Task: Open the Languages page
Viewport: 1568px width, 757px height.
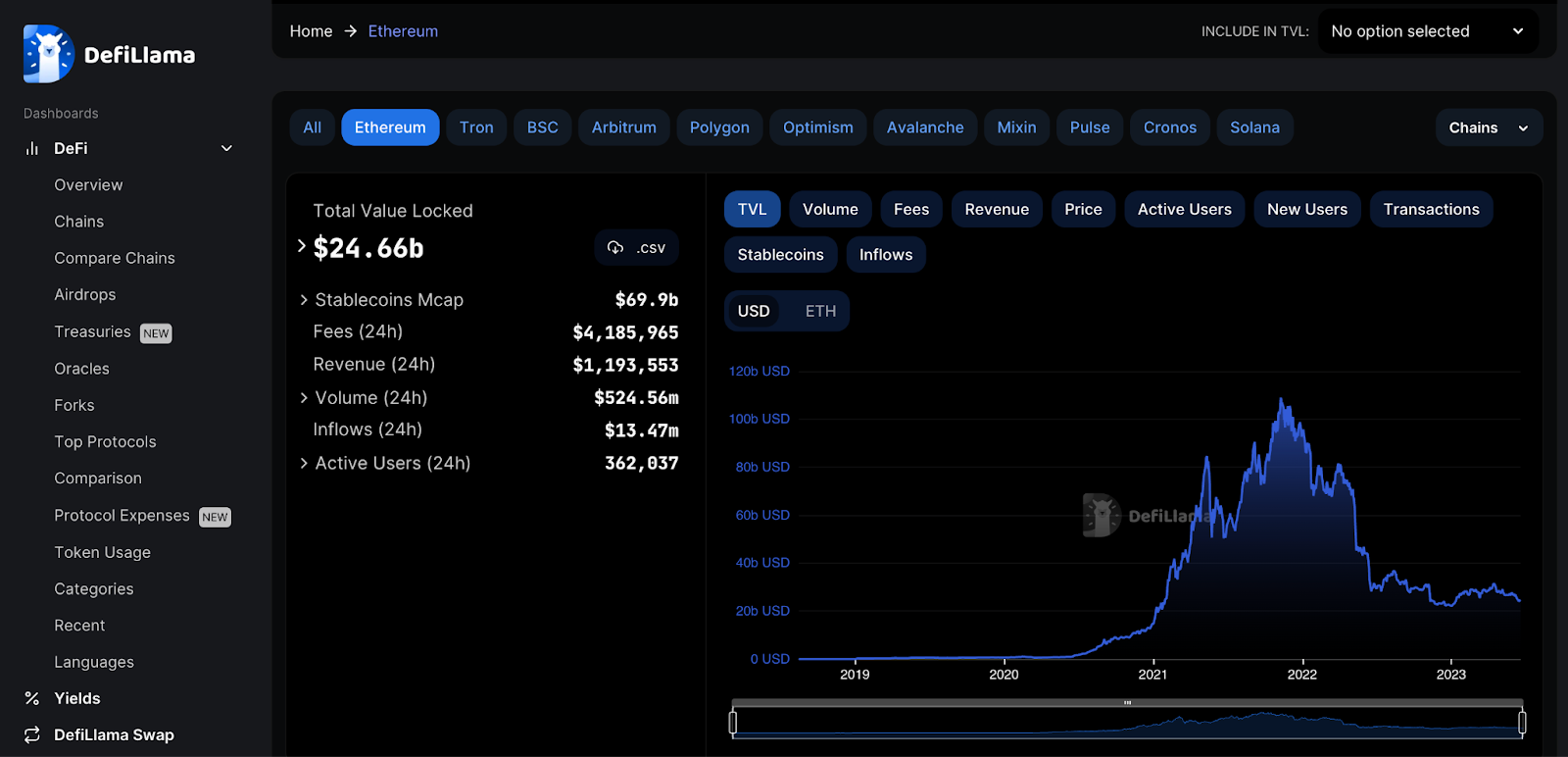Action: [x=94, y=662]
